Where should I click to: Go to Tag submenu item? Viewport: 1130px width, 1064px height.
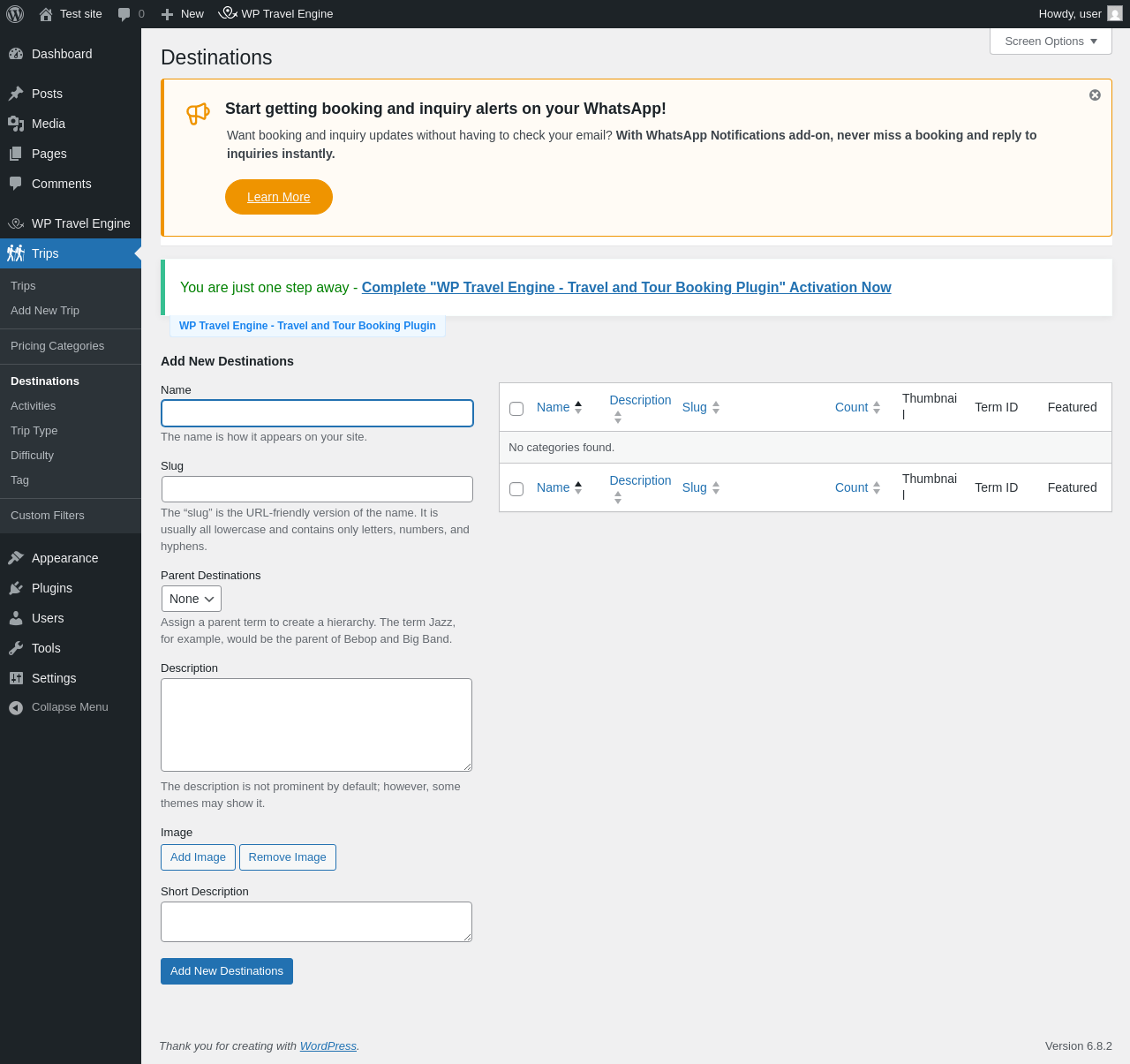click(20, 480)
